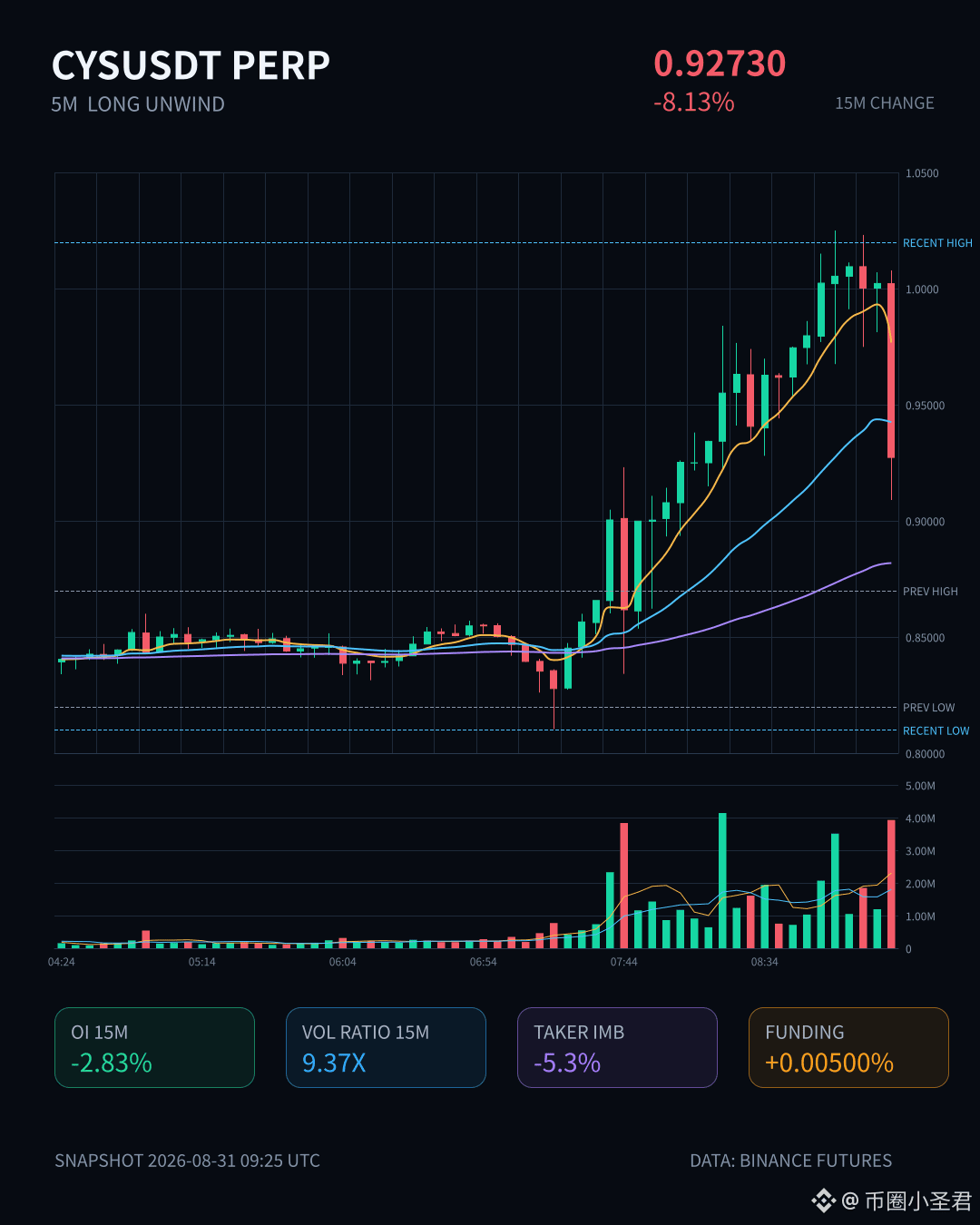Click the 0.80000 price axis label
The height and width of the screenshot is (1225, 980).
(x=925, y=754)
